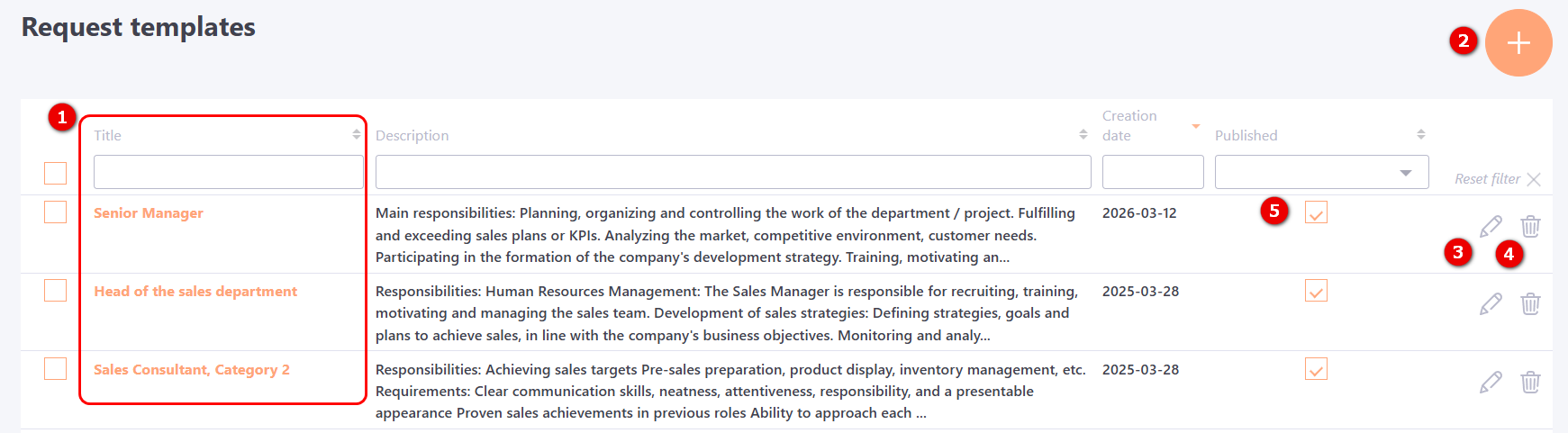Viewport: 1568px width, 433px height.
Task: Delete the Head of the sales department template
Action: click(1530, 303)
